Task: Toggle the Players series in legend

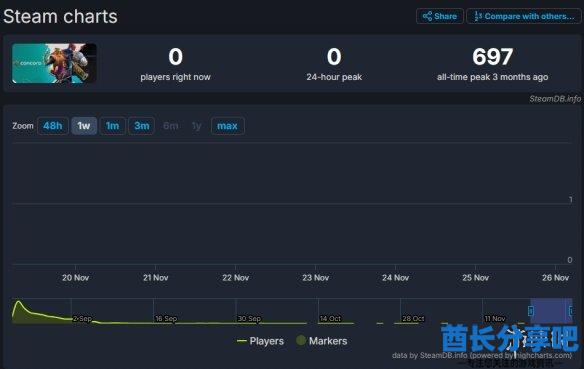Action: [260, 341]
